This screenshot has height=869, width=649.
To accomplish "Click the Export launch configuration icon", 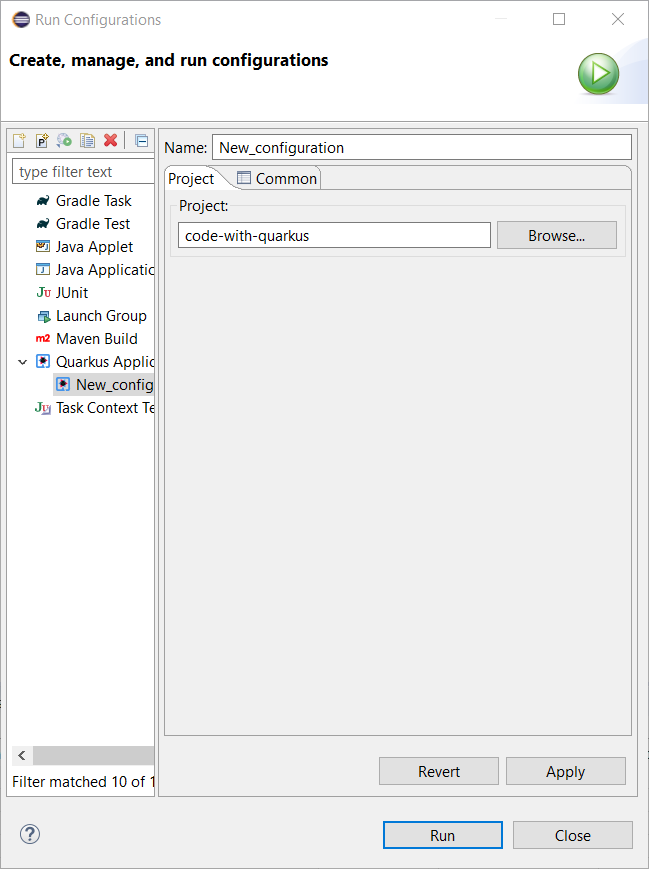I will [65, 141].
